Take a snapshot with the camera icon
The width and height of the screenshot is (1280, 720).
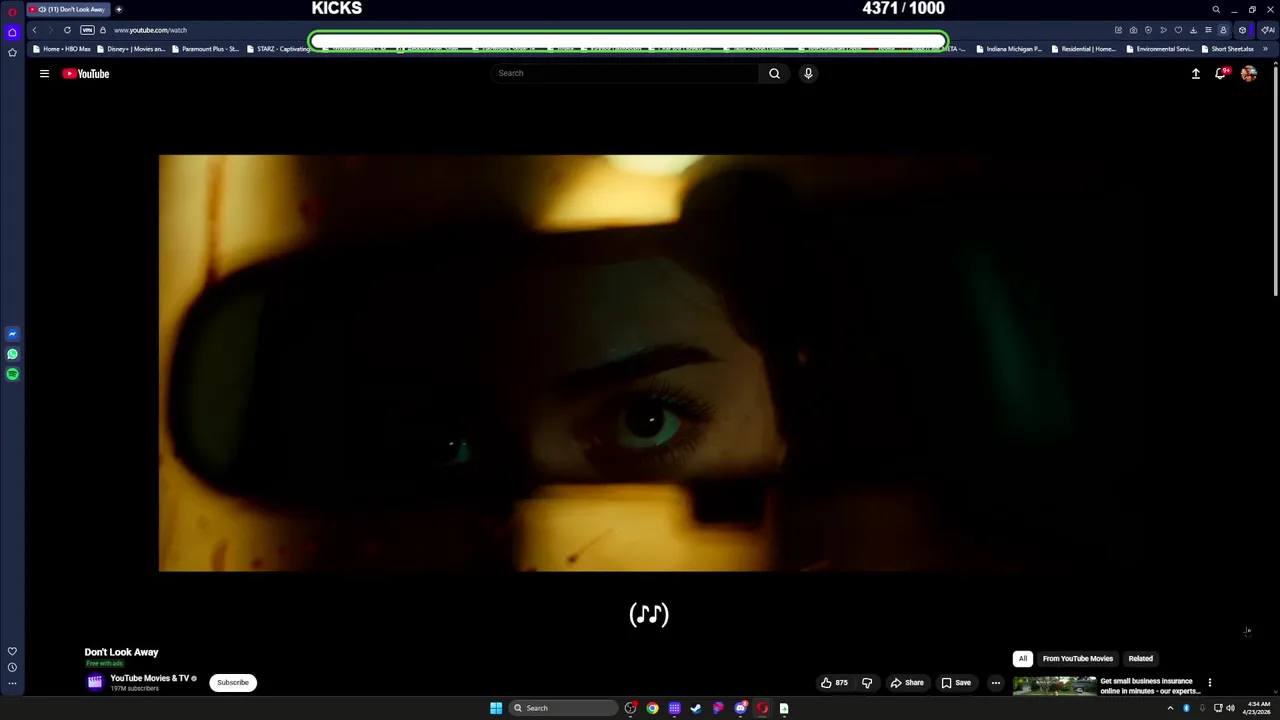click(x=1133, y=30)
